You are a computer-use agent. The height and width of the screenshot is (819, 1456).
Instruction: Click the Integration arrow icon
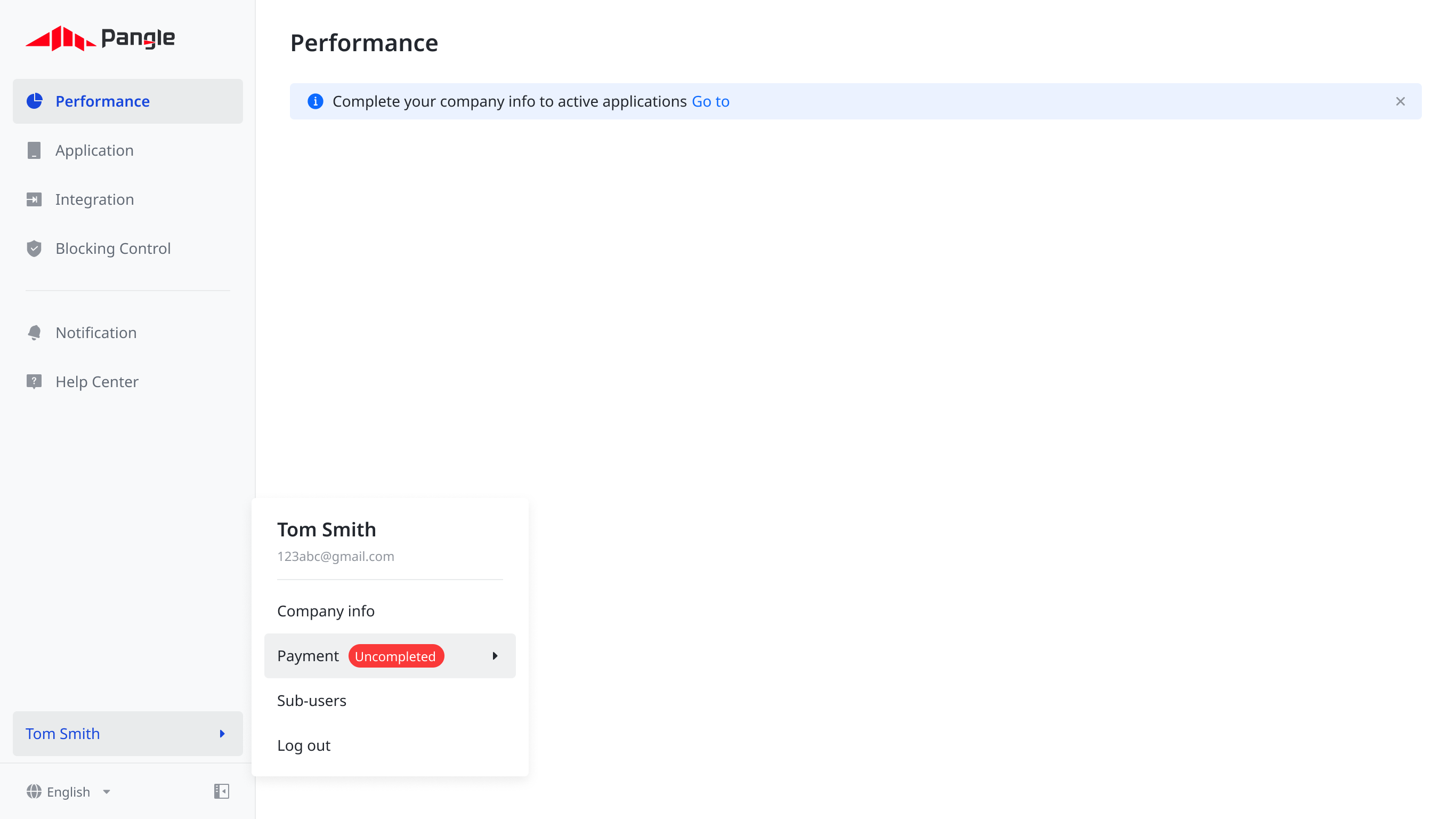(34, 199)
